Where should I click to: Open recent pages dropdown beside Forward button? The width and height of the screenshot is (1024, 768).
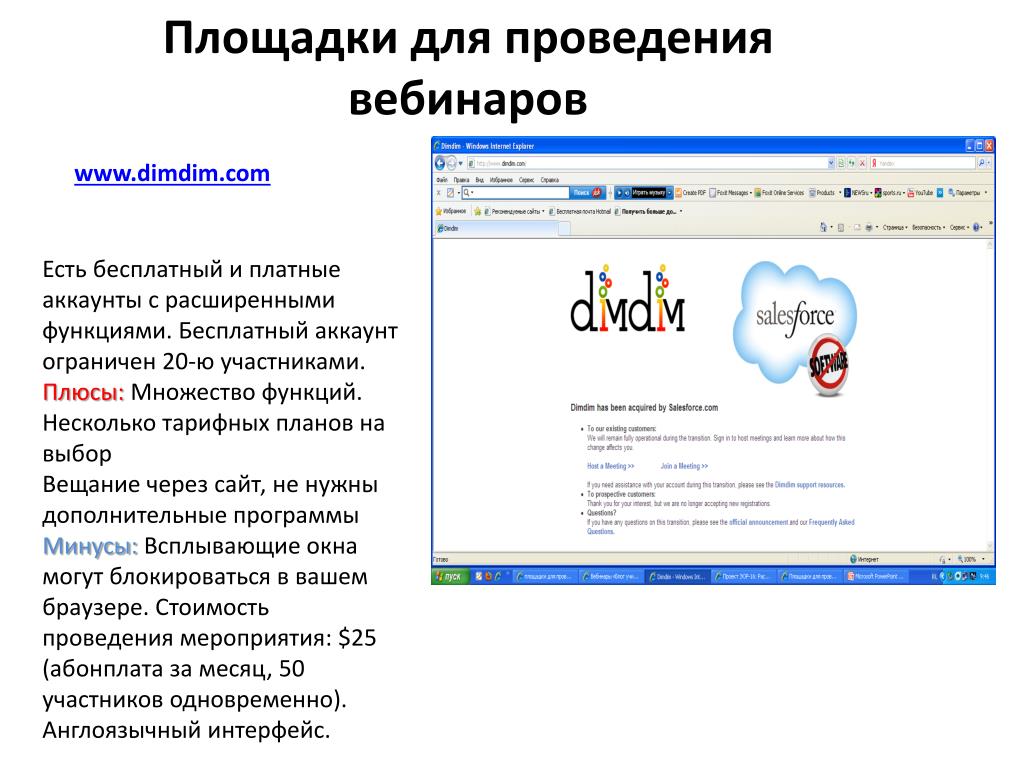[461, 163]
